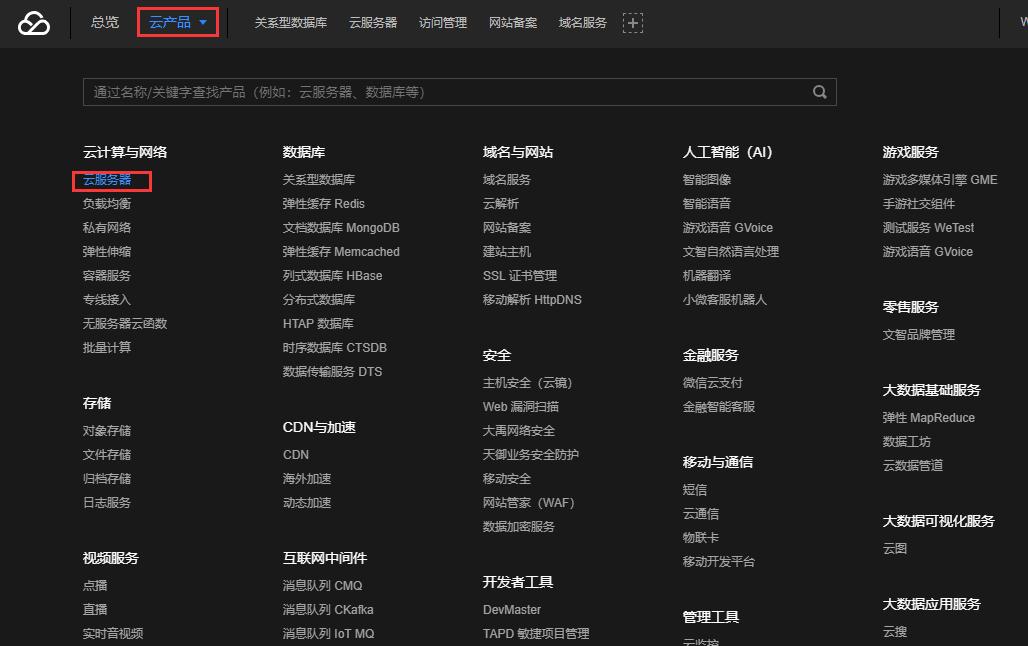
Task: Open the 负载均衡 product page
Action: point(106,203)
